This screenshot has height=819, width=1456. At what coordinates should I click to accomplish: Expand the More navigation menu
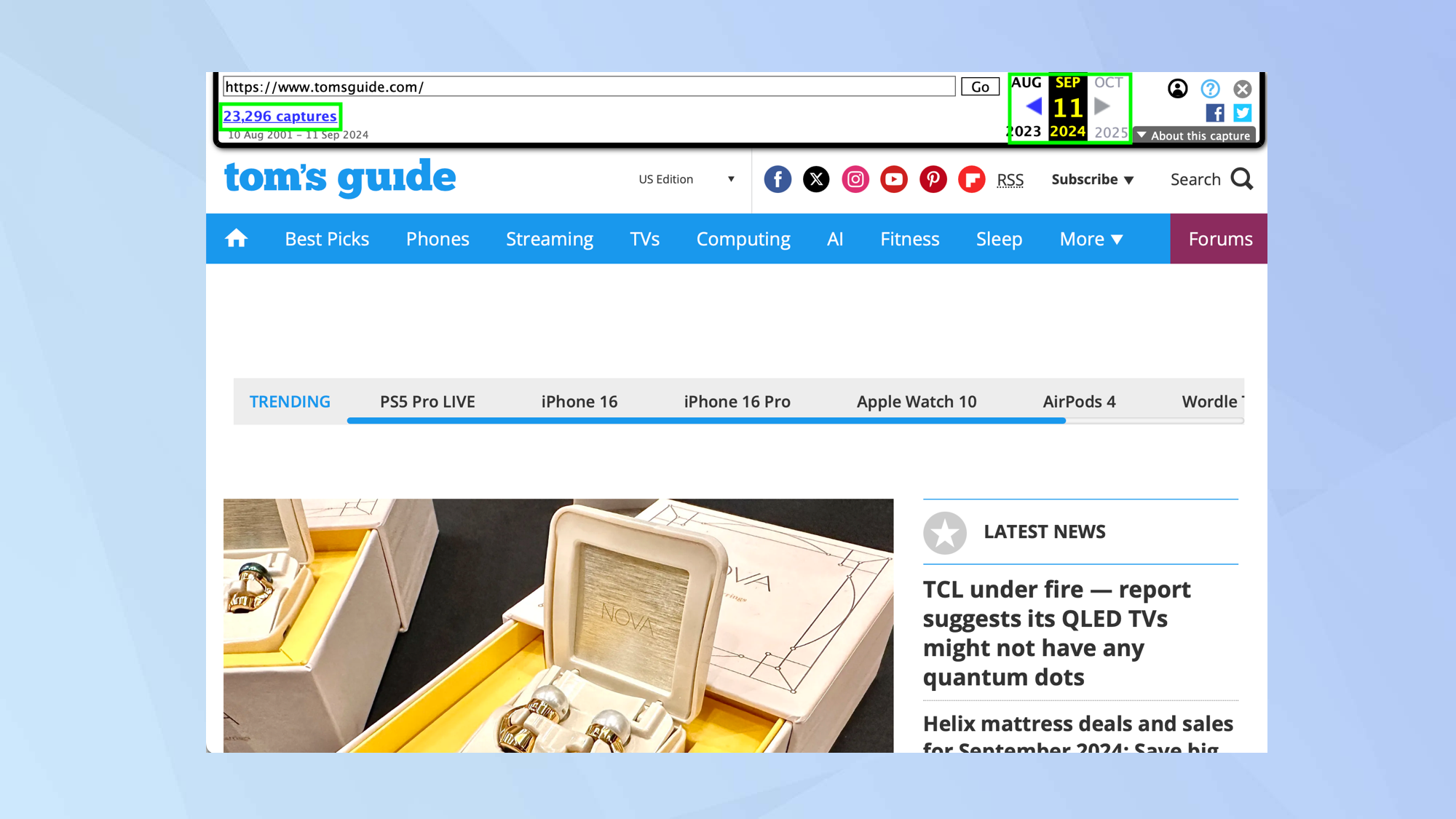click(1091, 239)
